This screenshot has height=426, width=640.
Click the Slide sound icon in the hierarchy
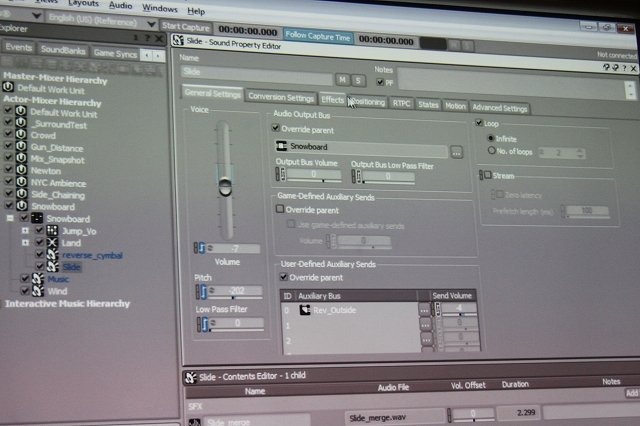pos(53,267)
